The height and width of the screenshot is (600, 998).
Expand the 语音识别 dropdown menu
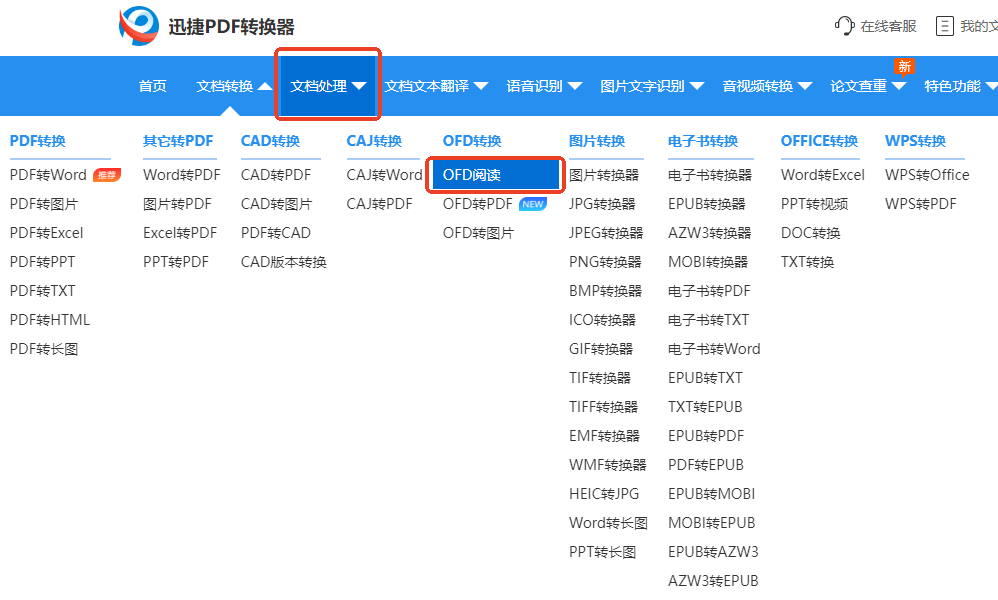point(536,86)
